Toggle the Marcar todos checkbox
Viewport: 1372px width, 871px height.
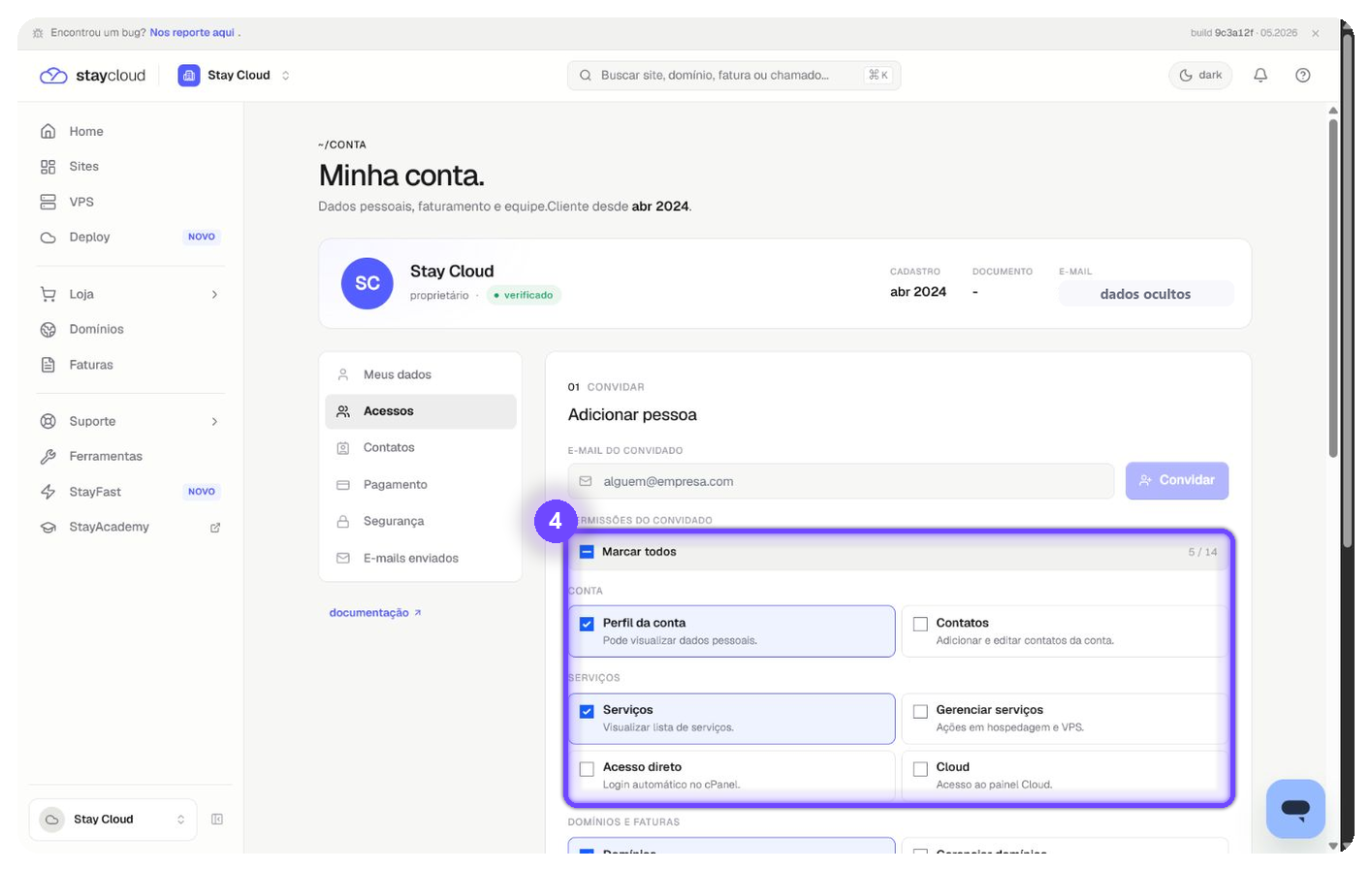(x=587, y=552)
